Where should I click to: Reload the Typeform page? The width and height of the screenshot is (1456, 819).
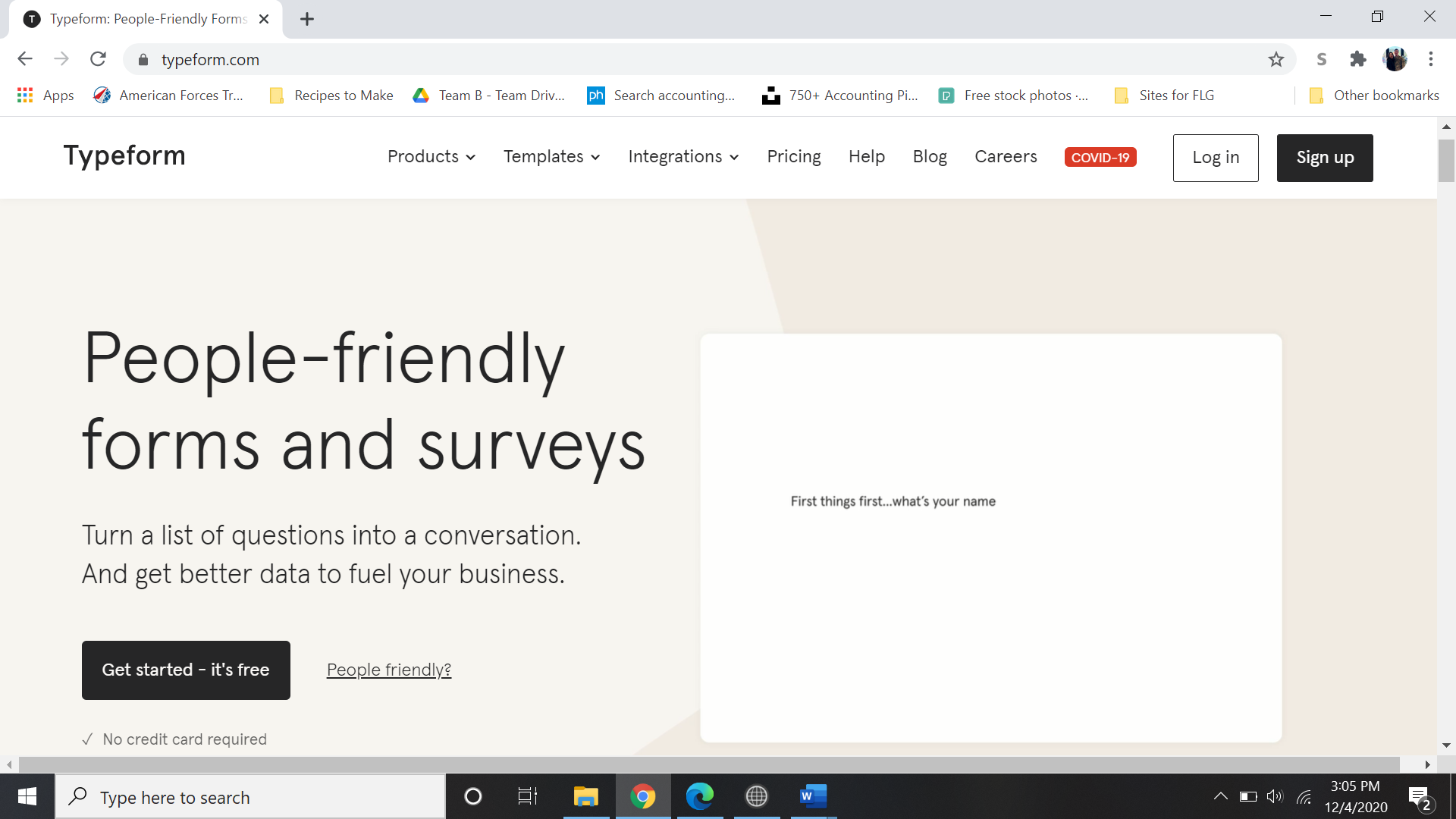click(98, 59)
